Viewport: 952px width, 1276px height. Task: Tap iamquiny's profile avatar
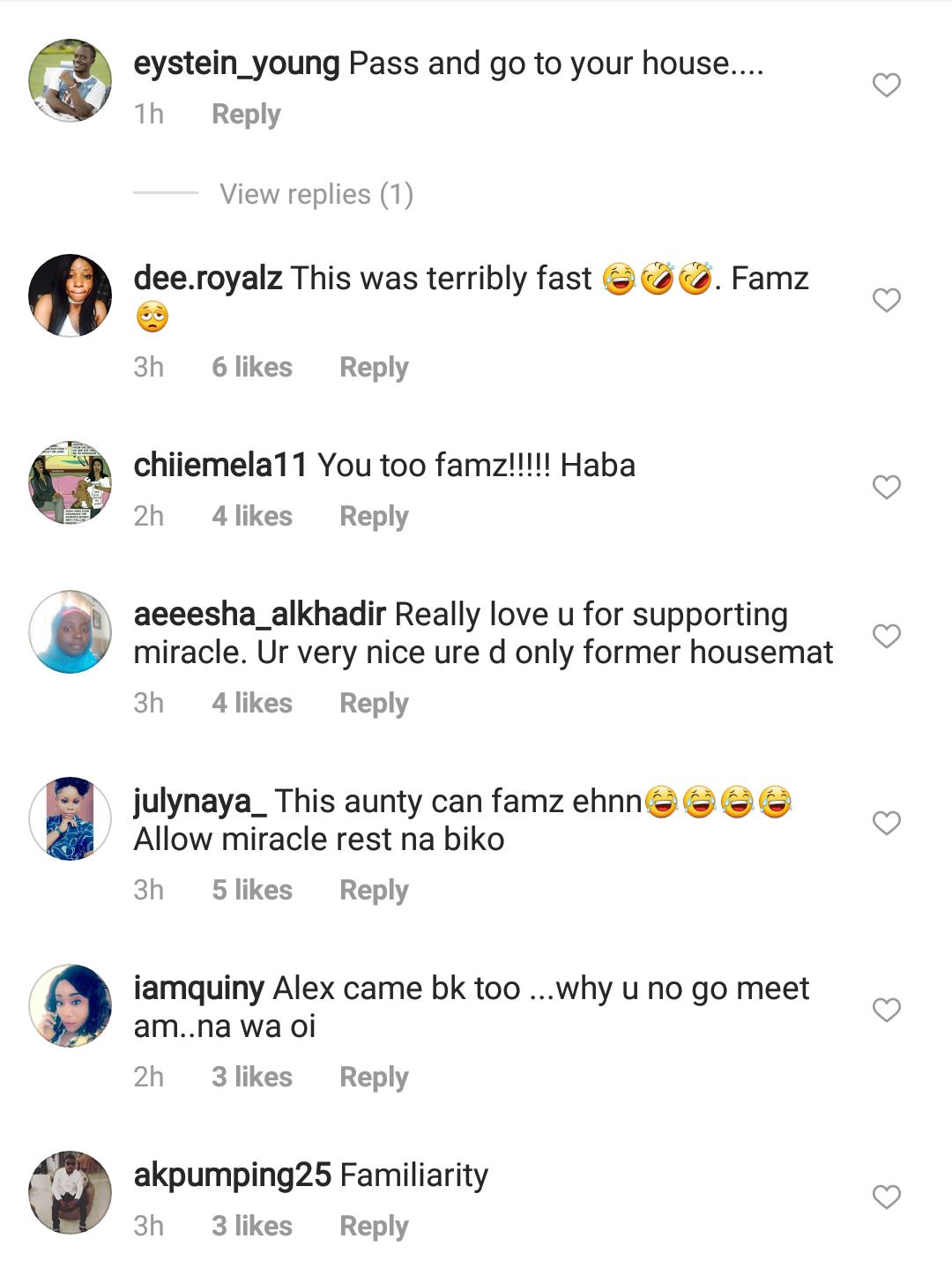[71, 1005]
